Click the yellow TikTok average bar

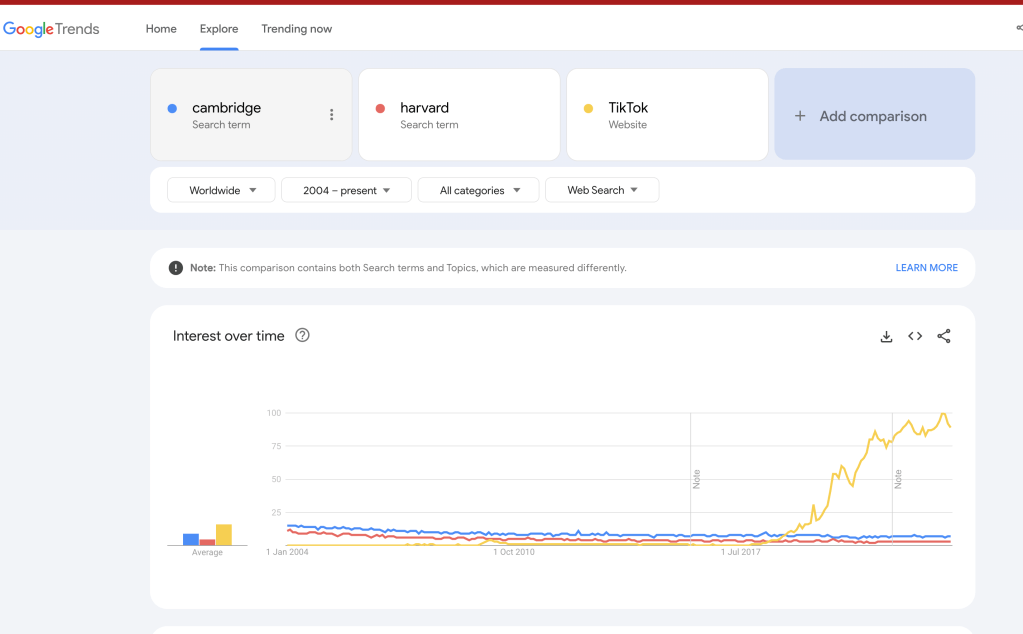pyautogui.click(x=224, y=535)
